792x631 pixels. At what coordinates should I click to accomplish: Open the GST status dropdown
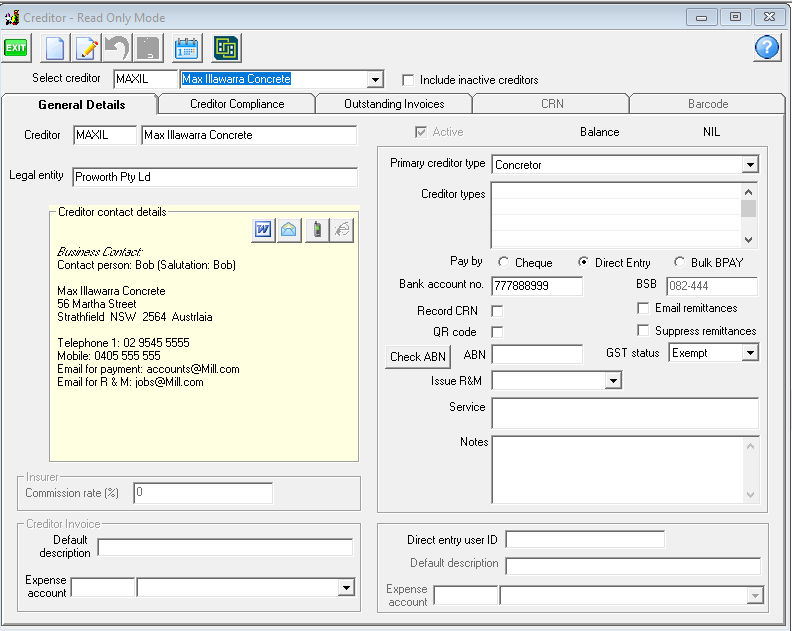pos(750,353)
